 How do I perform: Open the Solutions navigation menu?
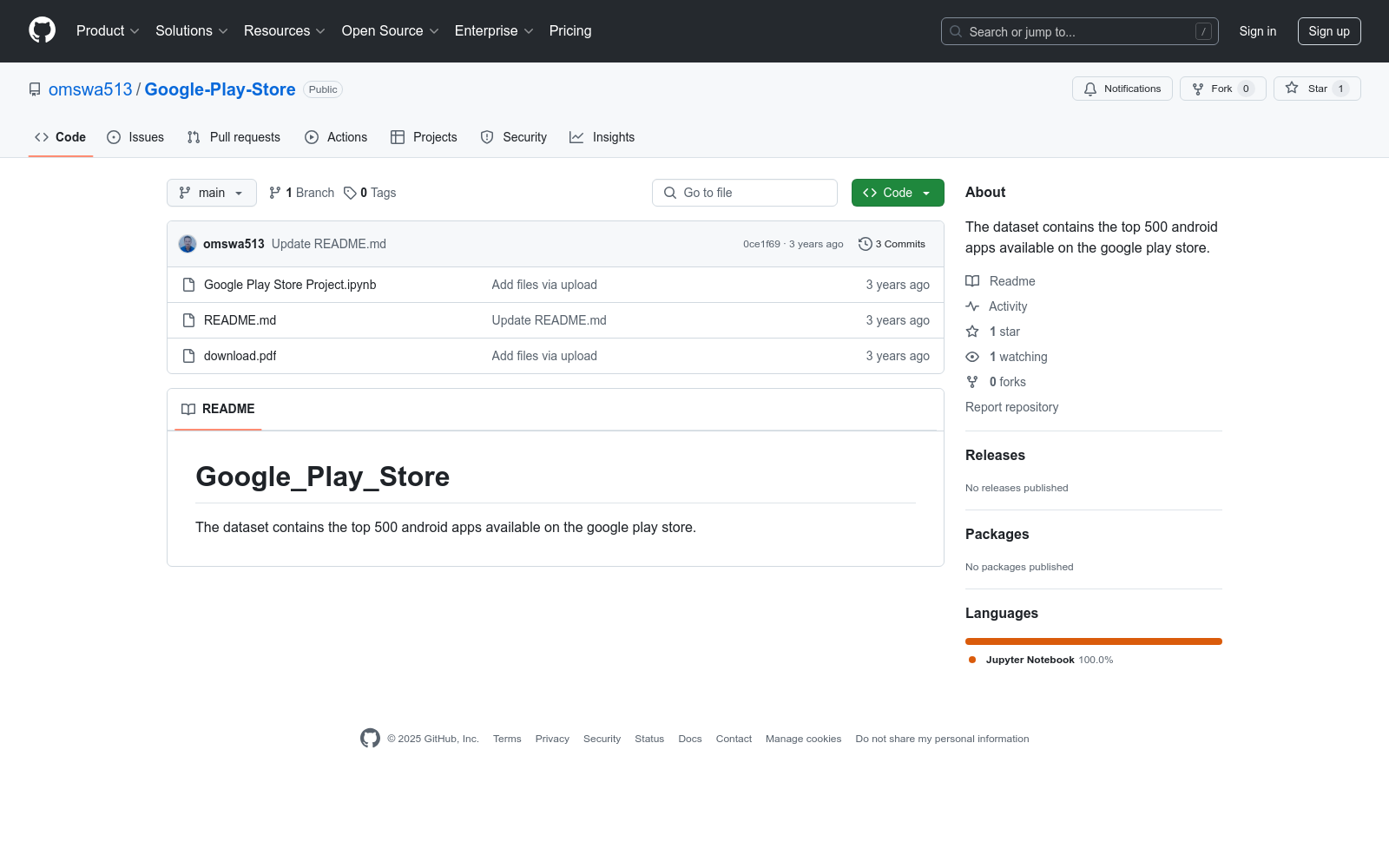point(191,31)
